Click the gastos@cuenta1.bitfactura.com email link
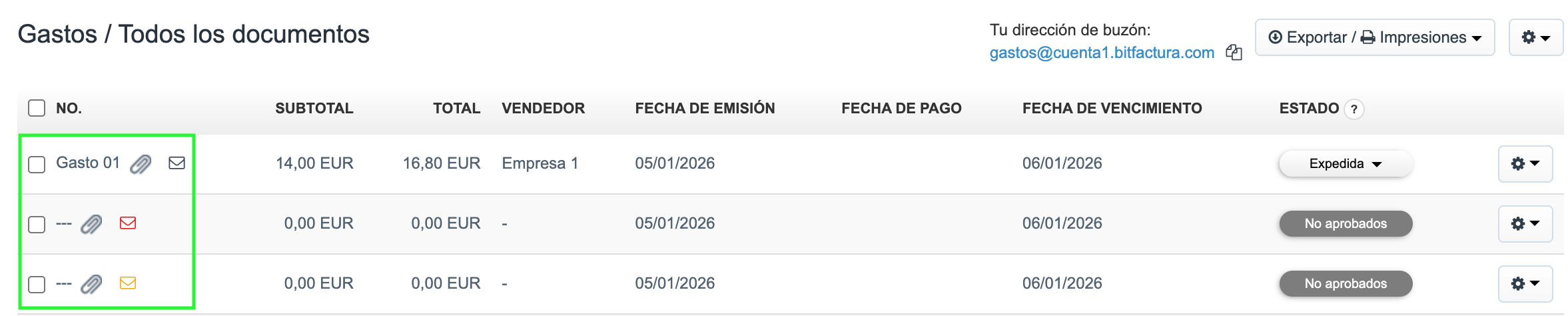 pos(1102,53)
